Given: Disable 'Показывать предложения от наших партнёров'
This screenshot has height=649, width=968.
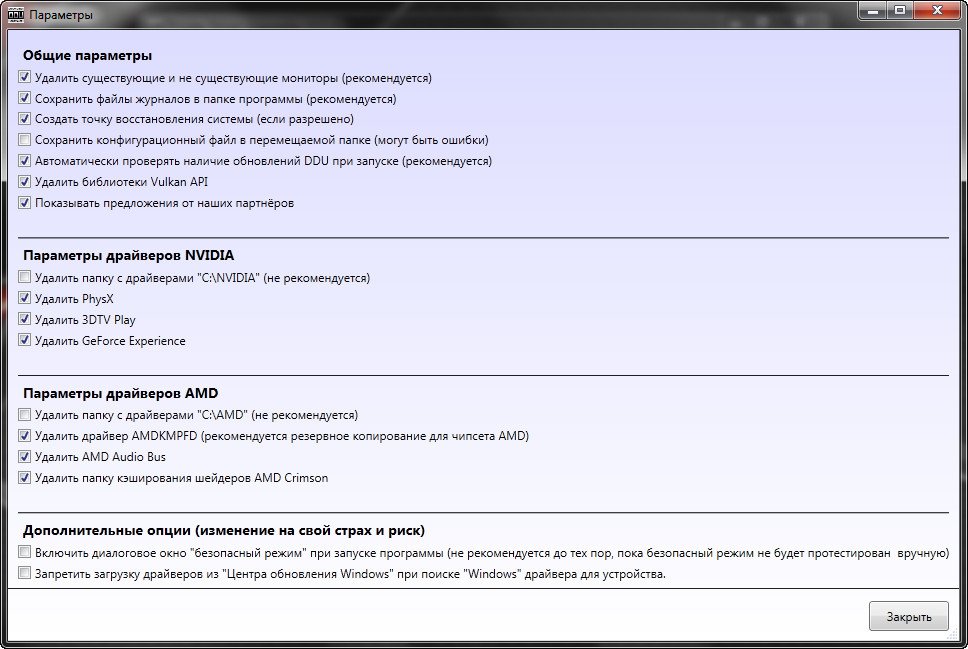Looking at the screenshot, I should click(x=24, y=203).
